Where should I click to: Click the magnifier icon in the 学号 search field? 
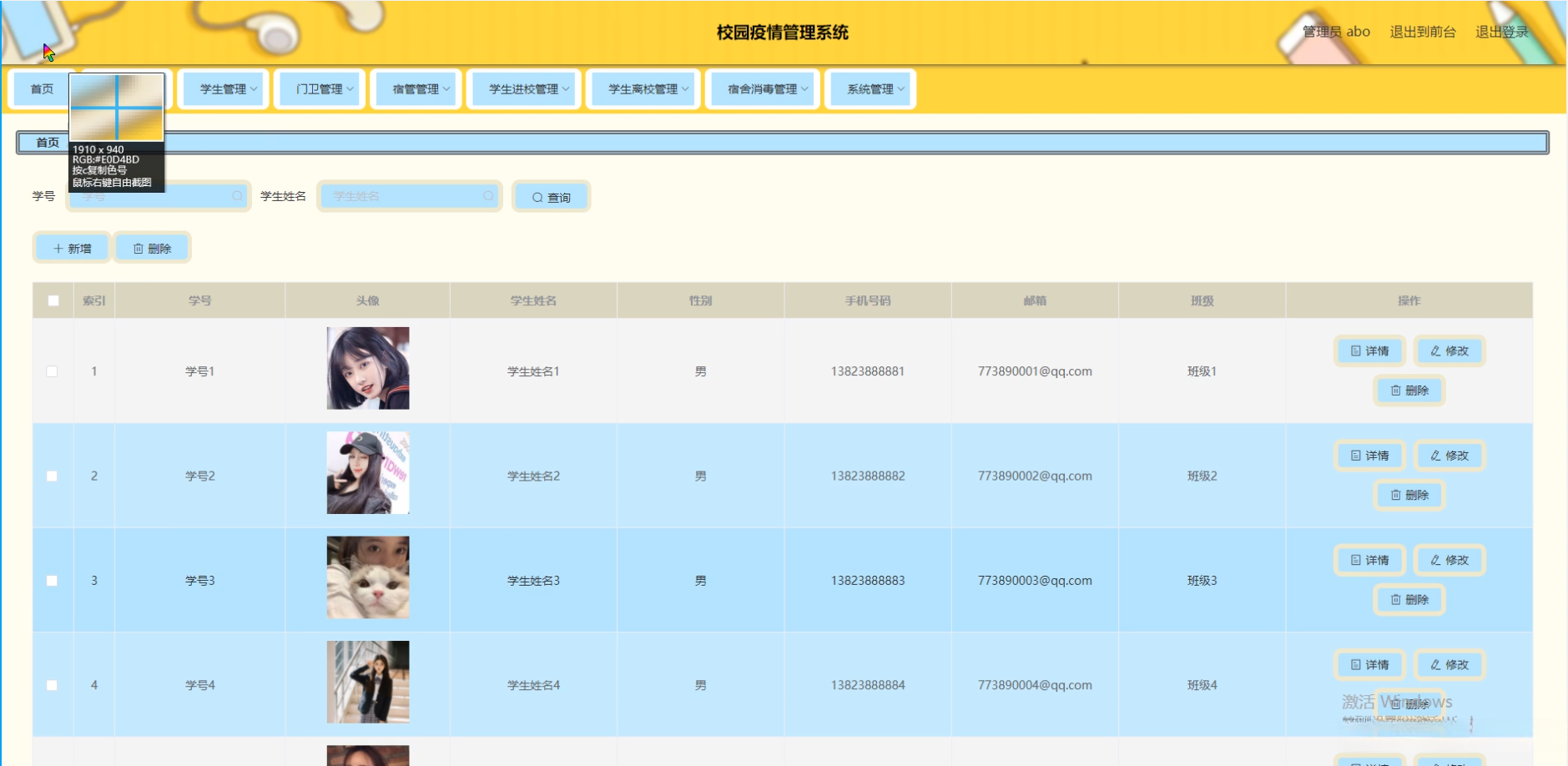[x=238, y=196]
